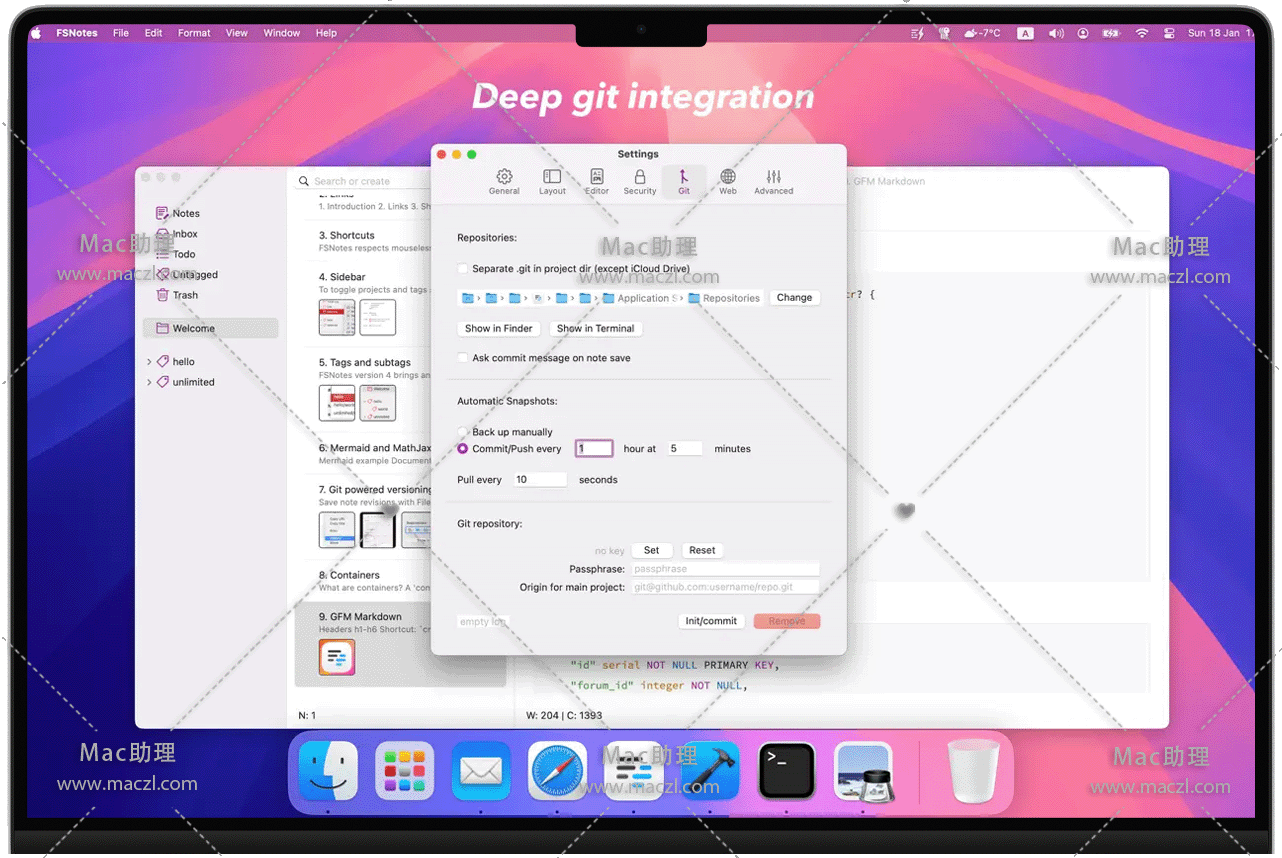Select the Welcome project folder
This screenshot has height=858, width=1282.
coord(211,328)
